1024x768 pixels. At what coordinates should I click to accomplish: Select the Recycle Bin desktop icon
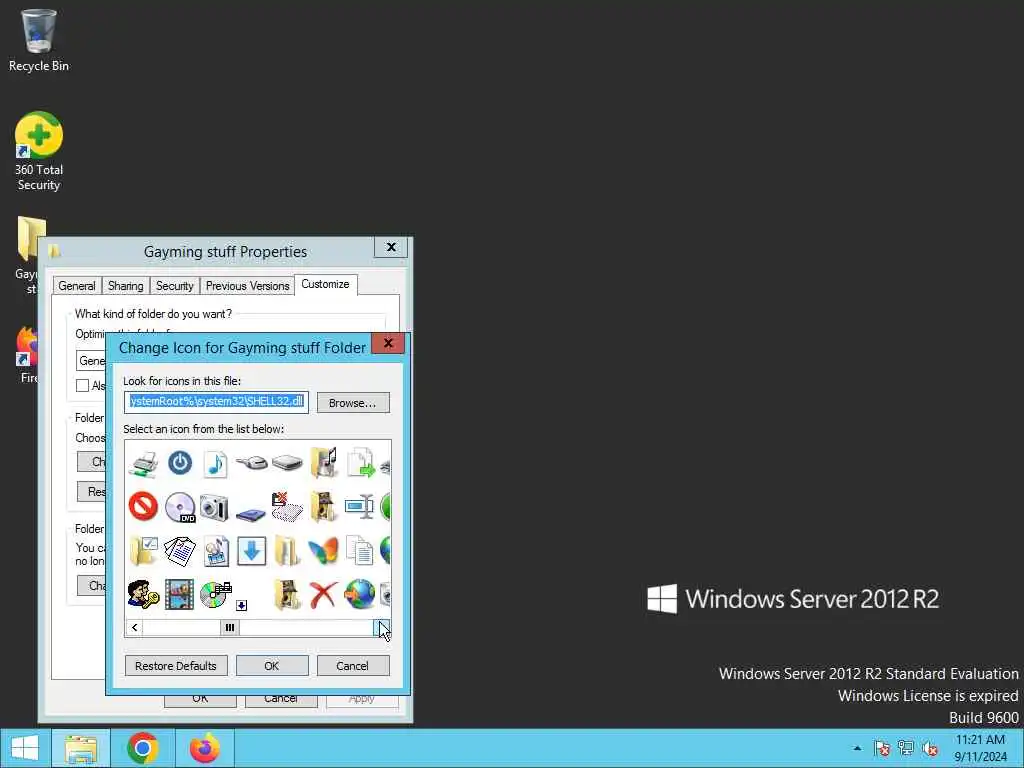[x=39, y=40]
